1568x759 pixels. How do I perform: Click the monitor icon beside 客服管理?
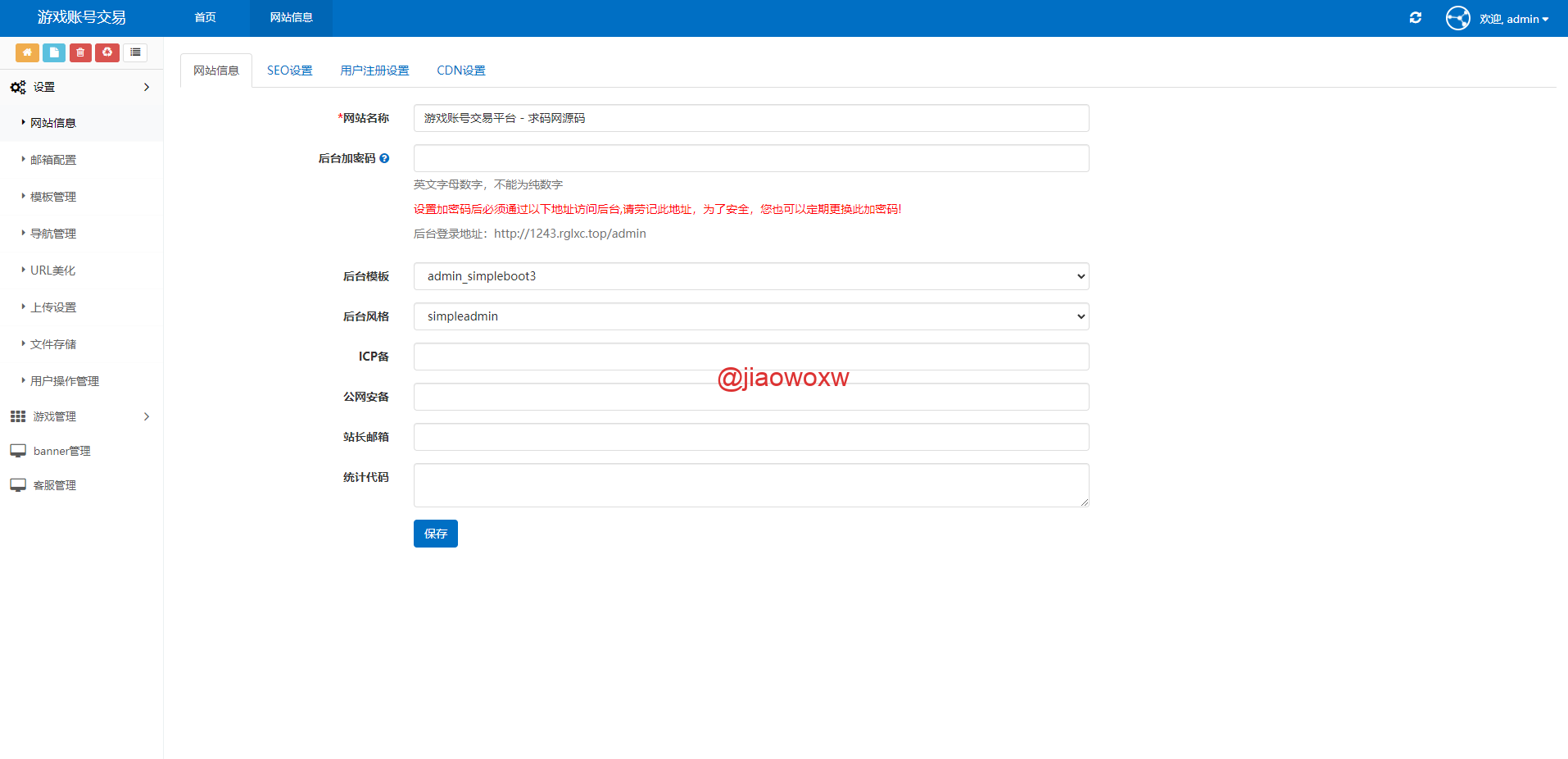(18, 485)
